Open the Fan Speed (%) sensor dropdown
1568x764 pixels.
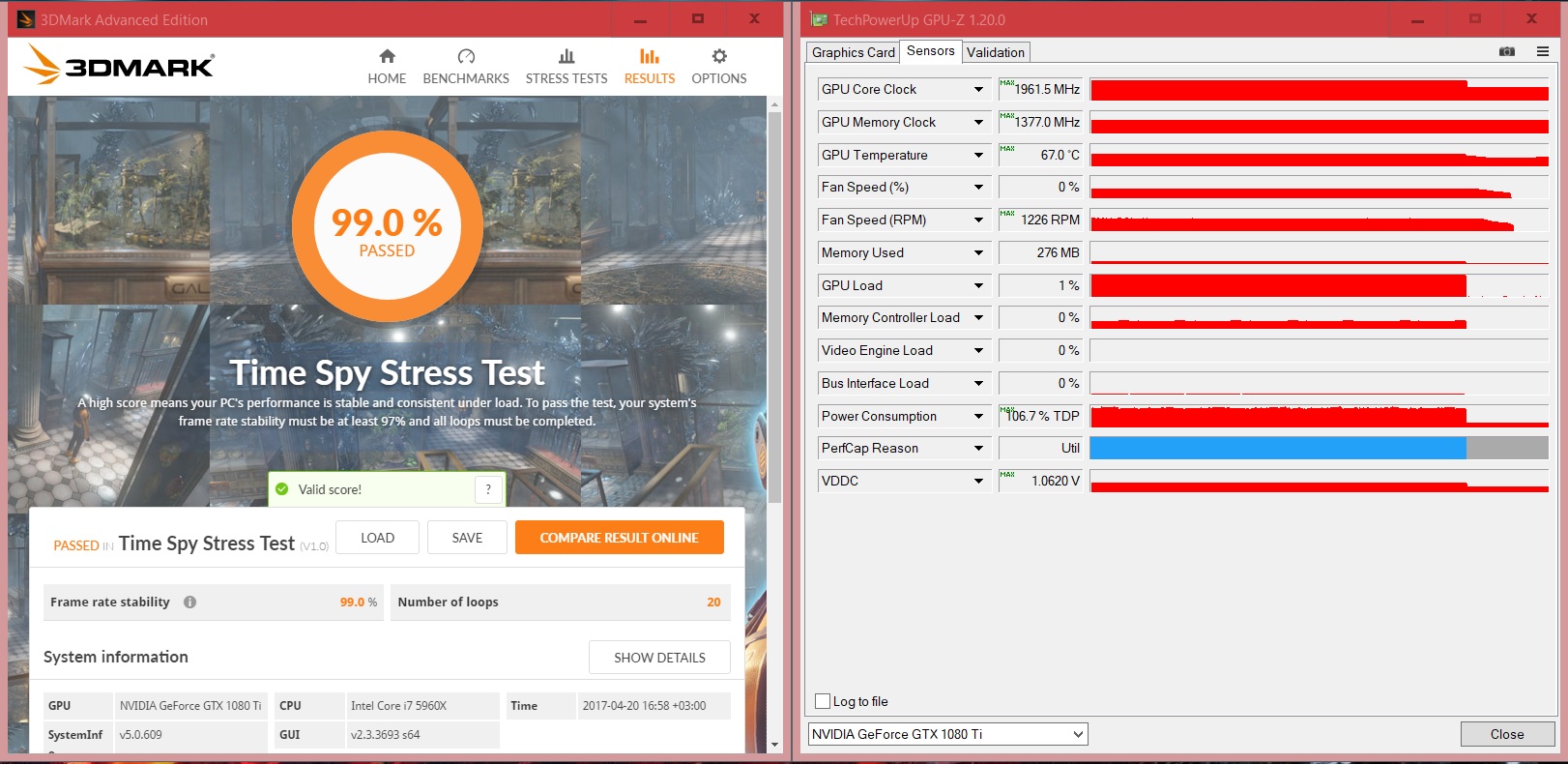click(x=978, y=187)
